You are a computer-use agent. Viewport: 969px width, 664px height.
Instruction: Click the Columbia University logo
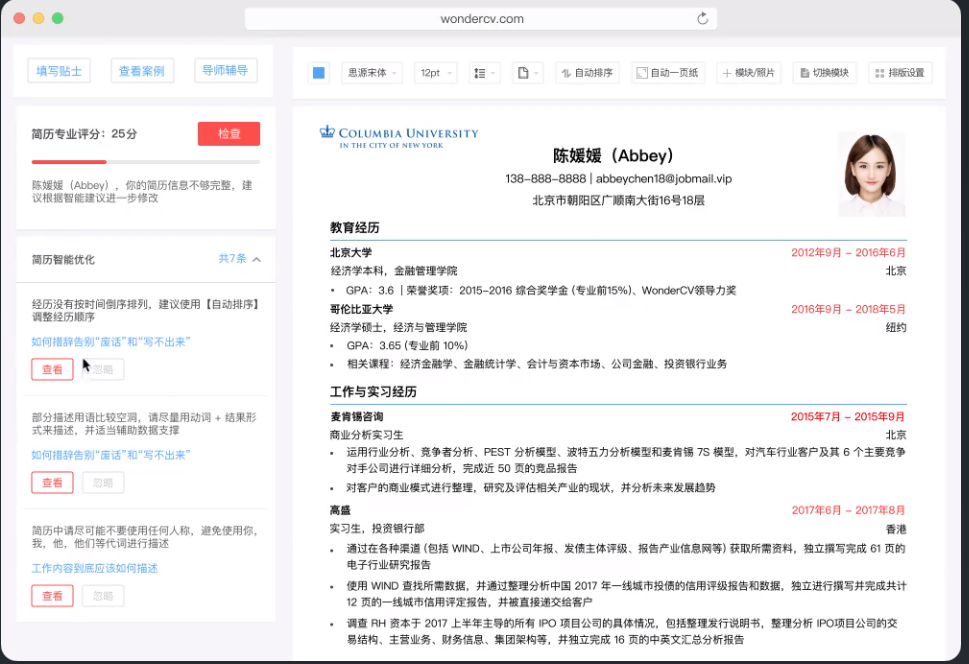point(399,137)
